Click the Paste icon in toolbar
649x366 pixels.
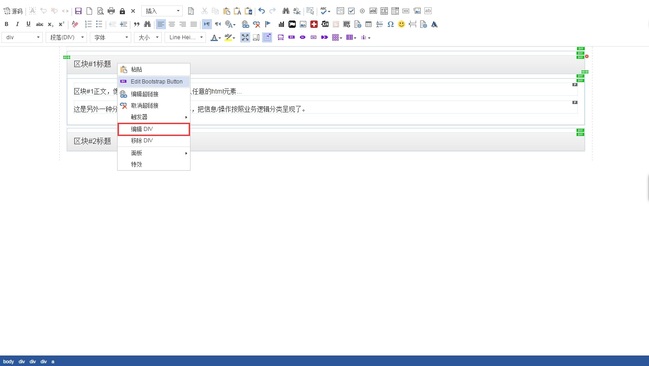point(226,11)
